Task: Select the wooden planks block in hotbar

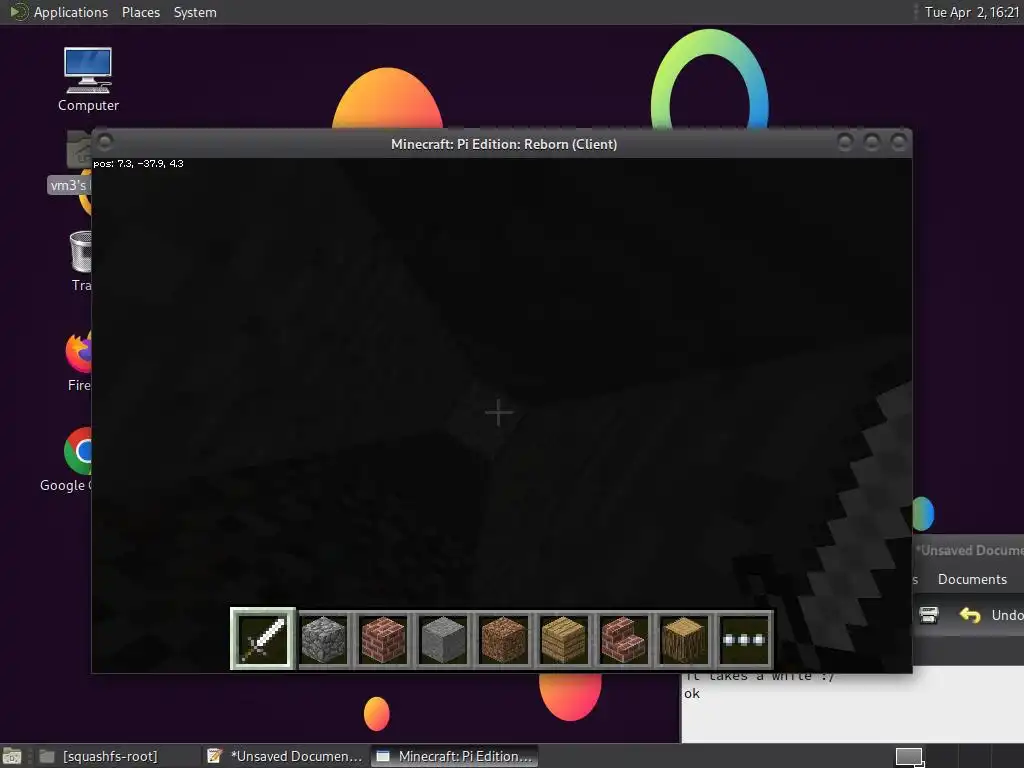Action: pyautogui.click(x=564, y=639)
